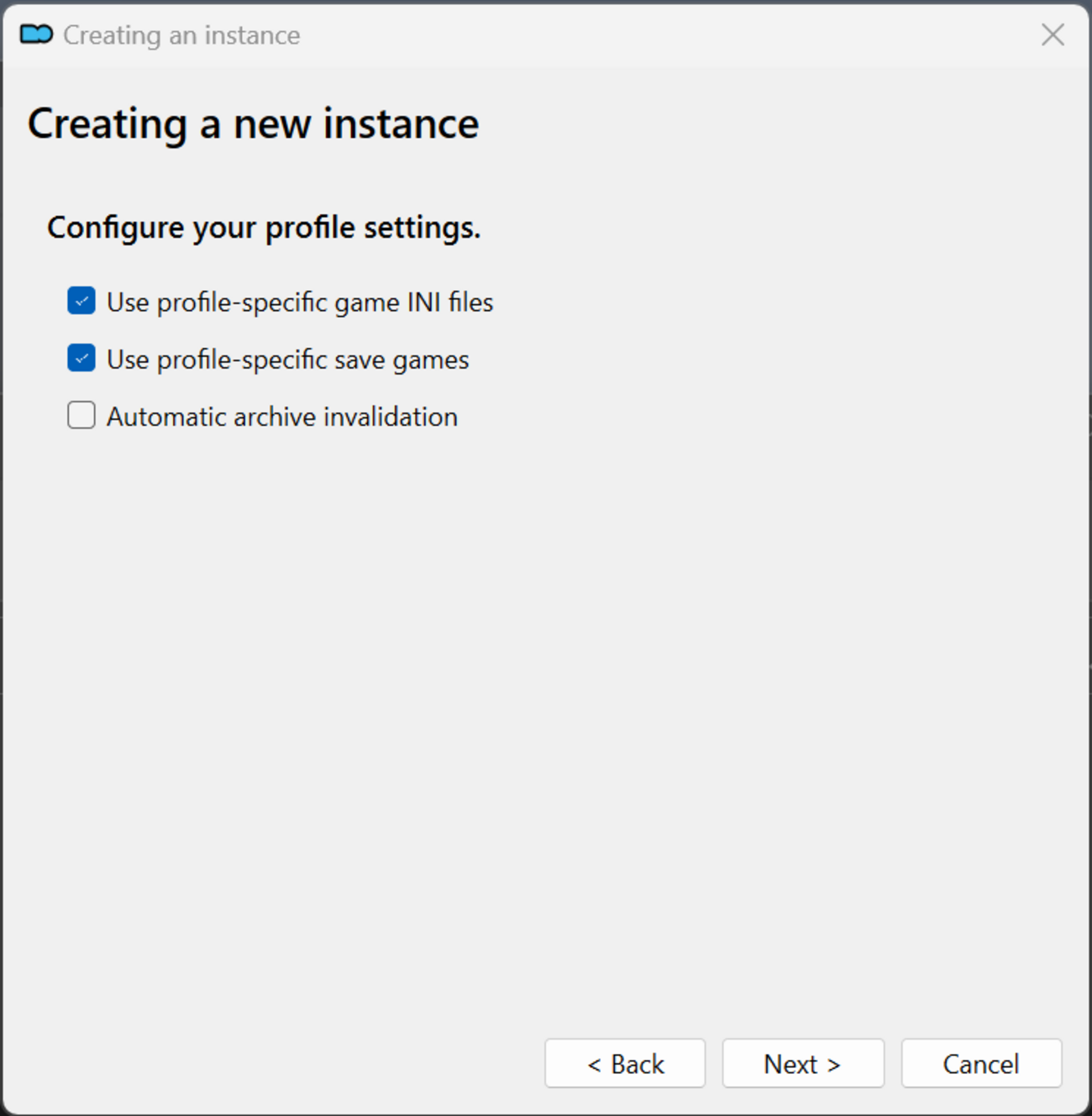Click the 'Use profile-specific game INI files' label text
The height and width of the screenshot is (1116, 1092).
pos(300,302)
